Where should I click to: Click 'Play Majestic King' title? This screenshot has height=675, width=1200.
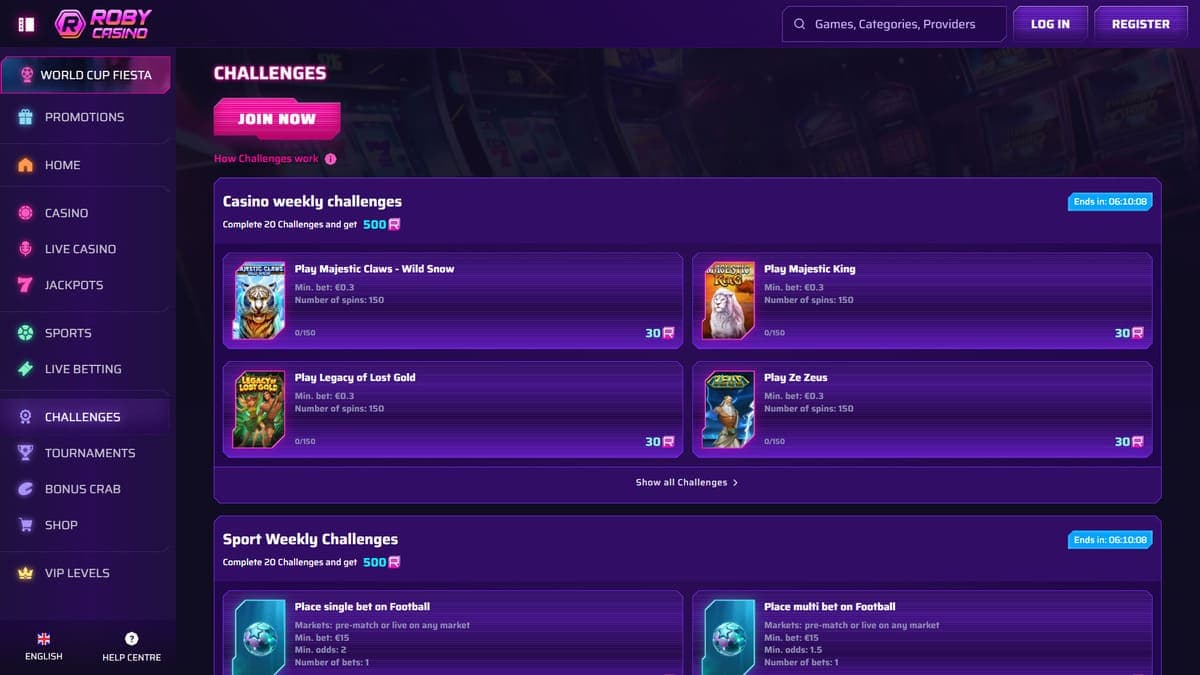(810, 269)
